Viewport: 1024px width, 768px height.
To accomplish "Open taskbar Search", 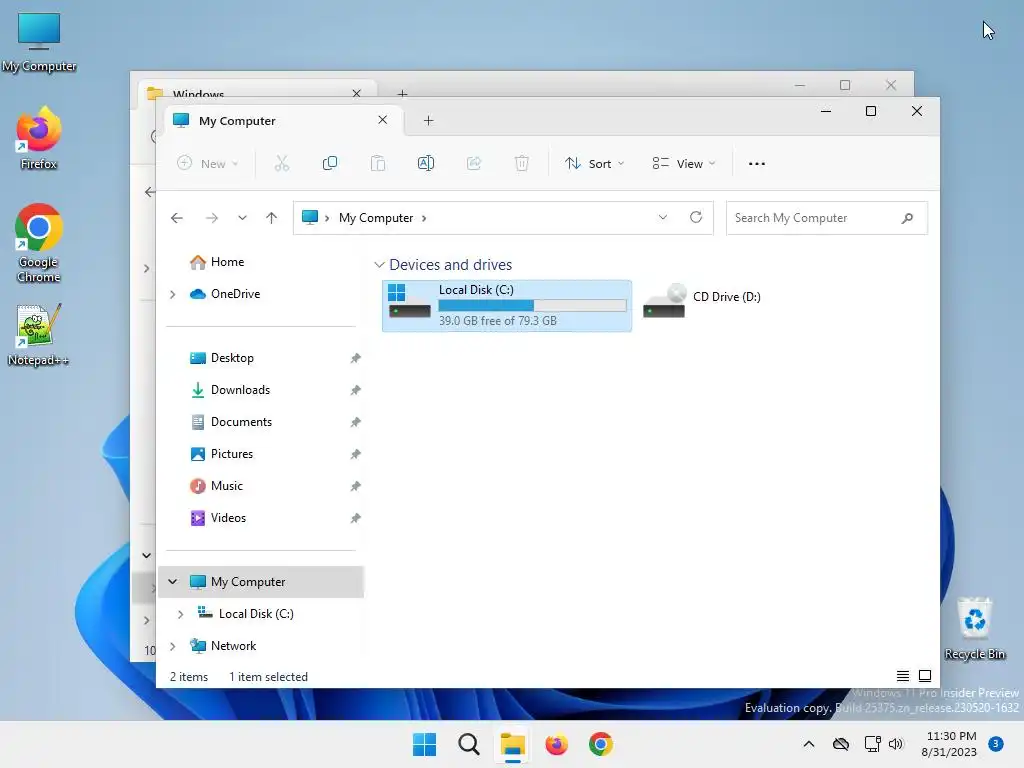I will (x=468, y=744).
